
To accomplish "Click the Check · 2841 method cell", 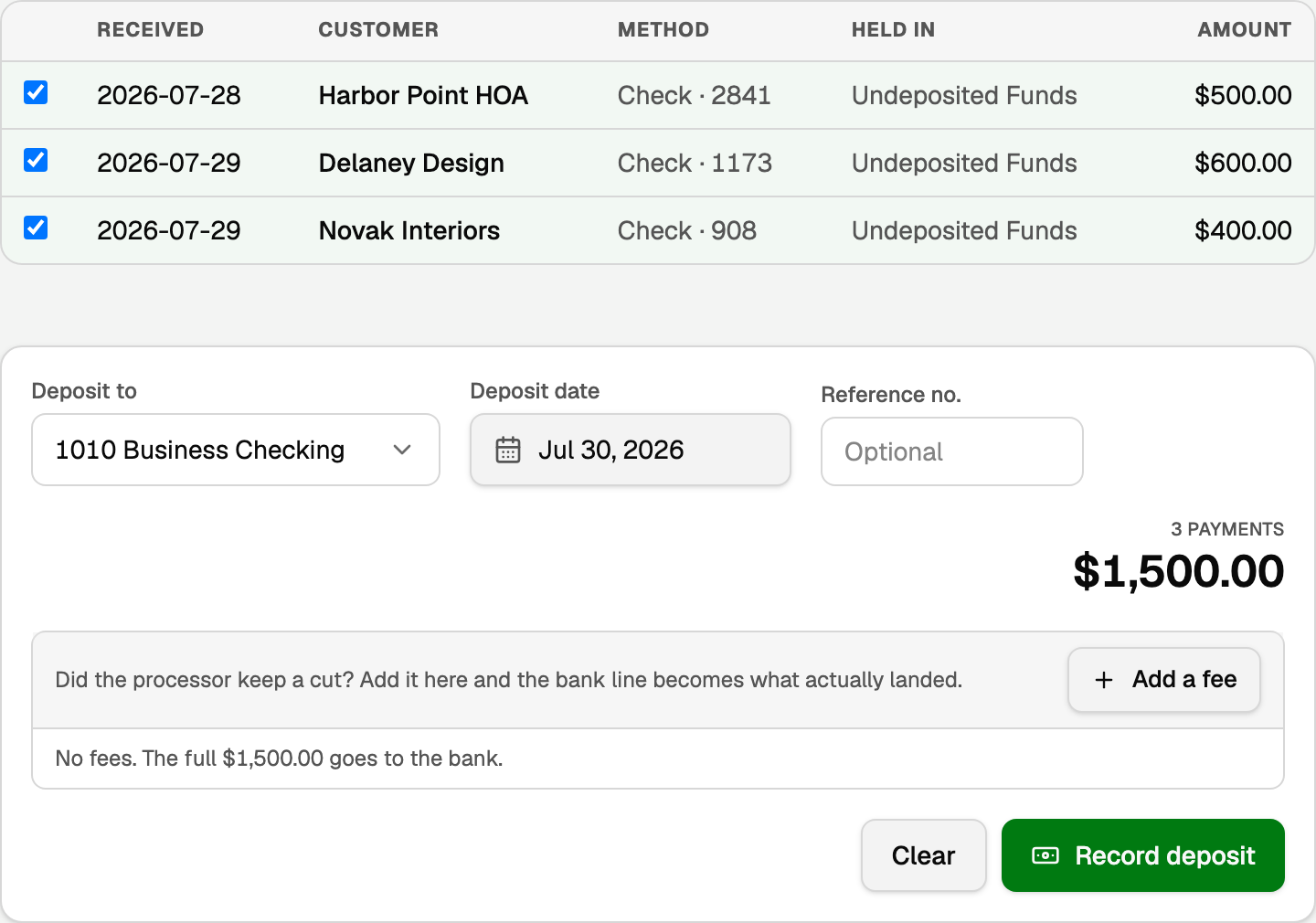I will coord(695,95).
